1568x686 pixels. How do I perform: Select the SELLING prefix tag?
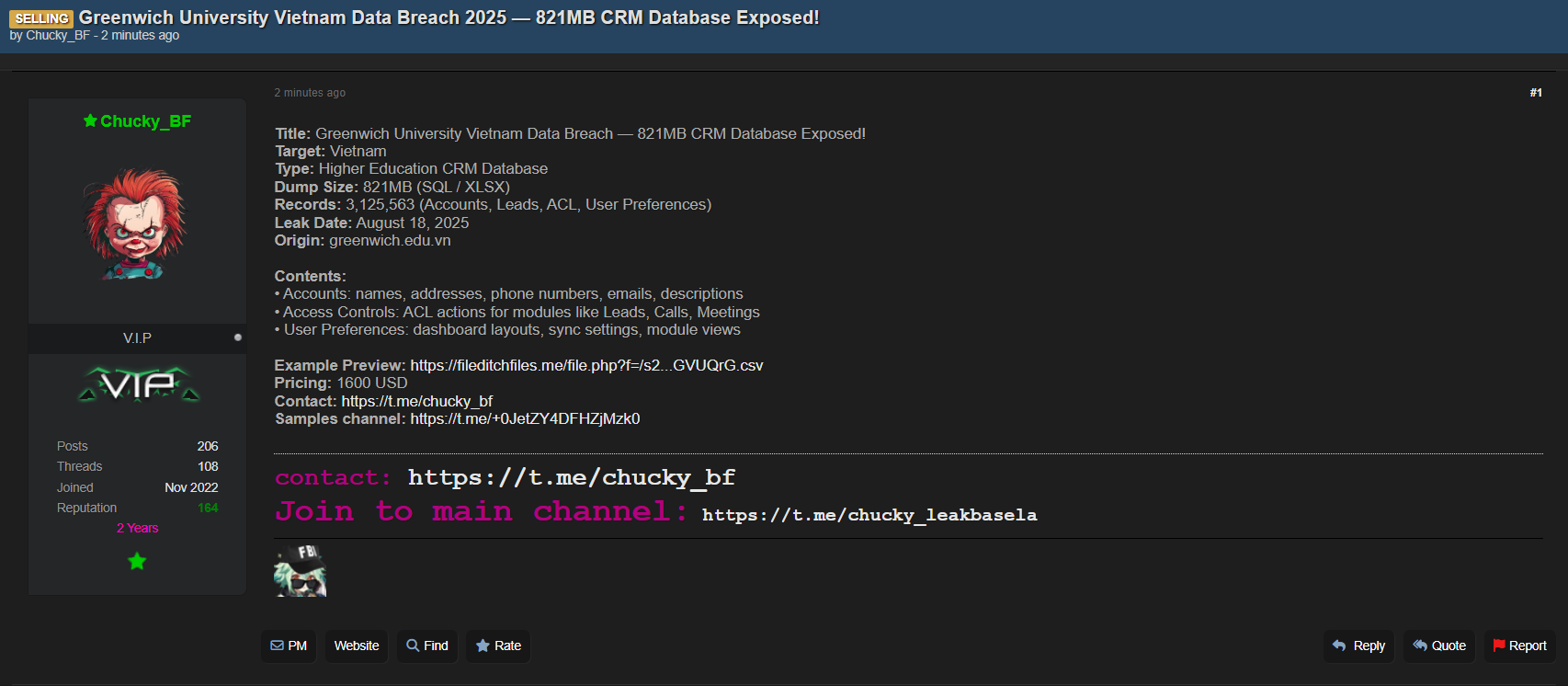pyautogui.click(x=41, y=18)
